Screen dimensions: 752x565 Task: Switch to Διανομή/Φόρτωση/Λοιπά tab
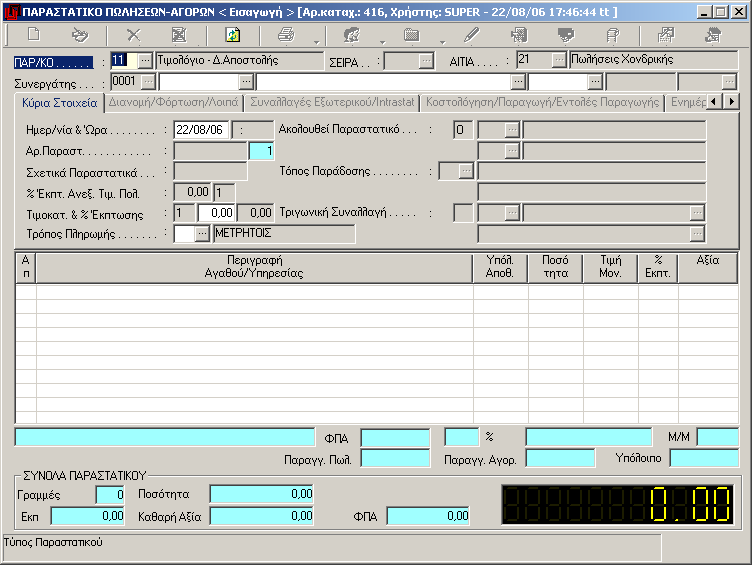[x=173, y=103]
